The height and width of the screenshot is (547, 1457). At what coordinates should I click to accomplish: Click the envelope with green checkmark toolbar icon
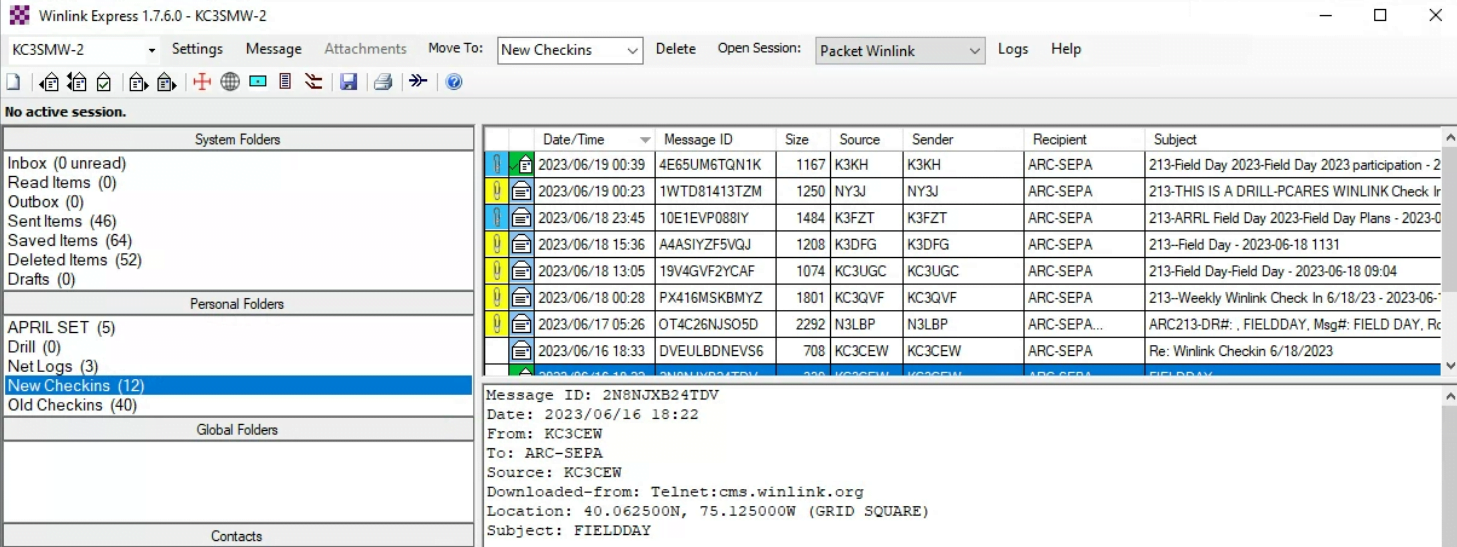pyautogui.click(x=104, y=82)
